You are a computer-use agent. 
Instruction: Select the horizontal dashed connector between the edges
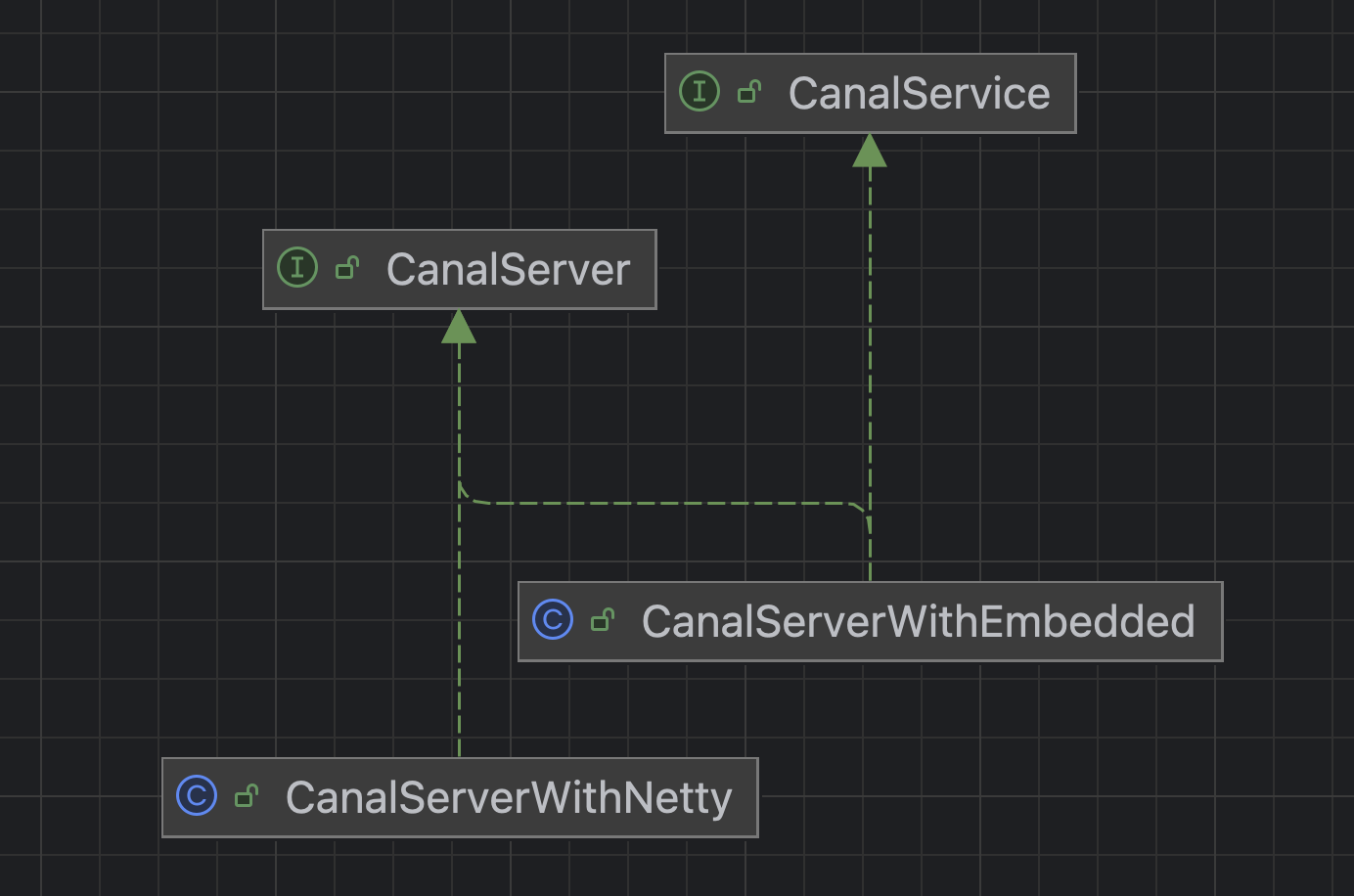665,504
